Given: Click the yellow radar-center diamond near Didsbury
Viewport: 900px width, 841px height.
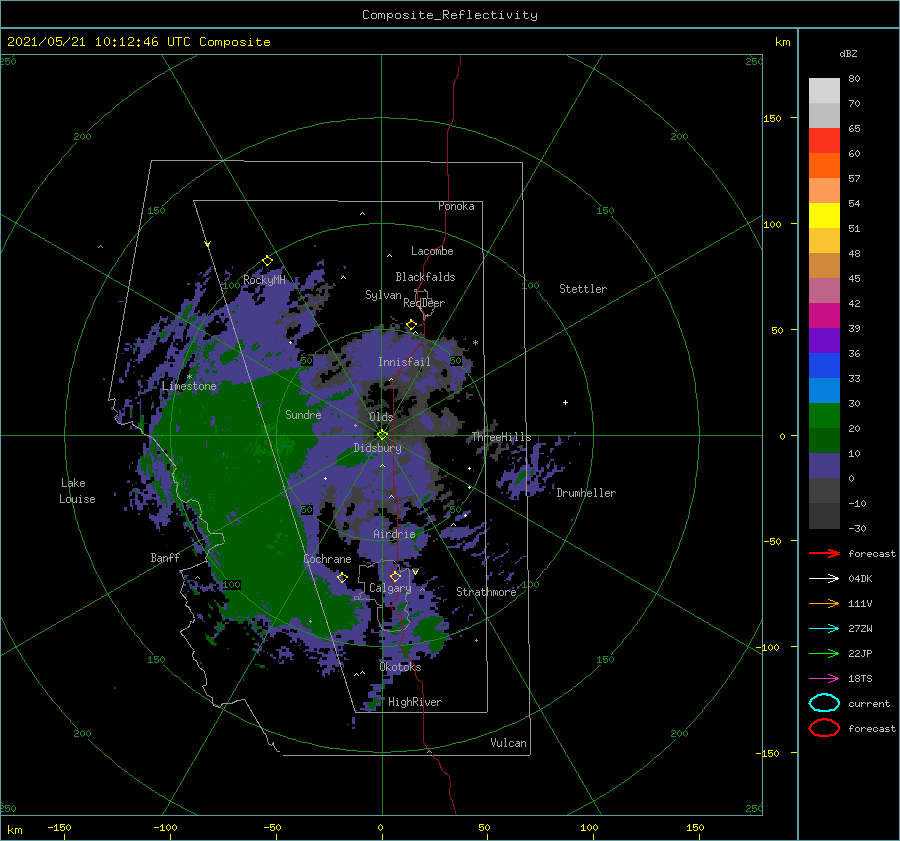Looking at the screenshot, I should [382, 435].
